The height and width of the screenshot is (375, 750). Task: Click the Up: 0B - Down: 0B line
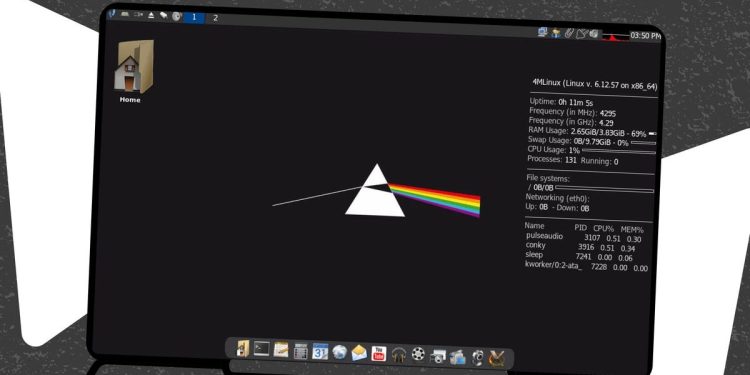click(x=557, y=207)
